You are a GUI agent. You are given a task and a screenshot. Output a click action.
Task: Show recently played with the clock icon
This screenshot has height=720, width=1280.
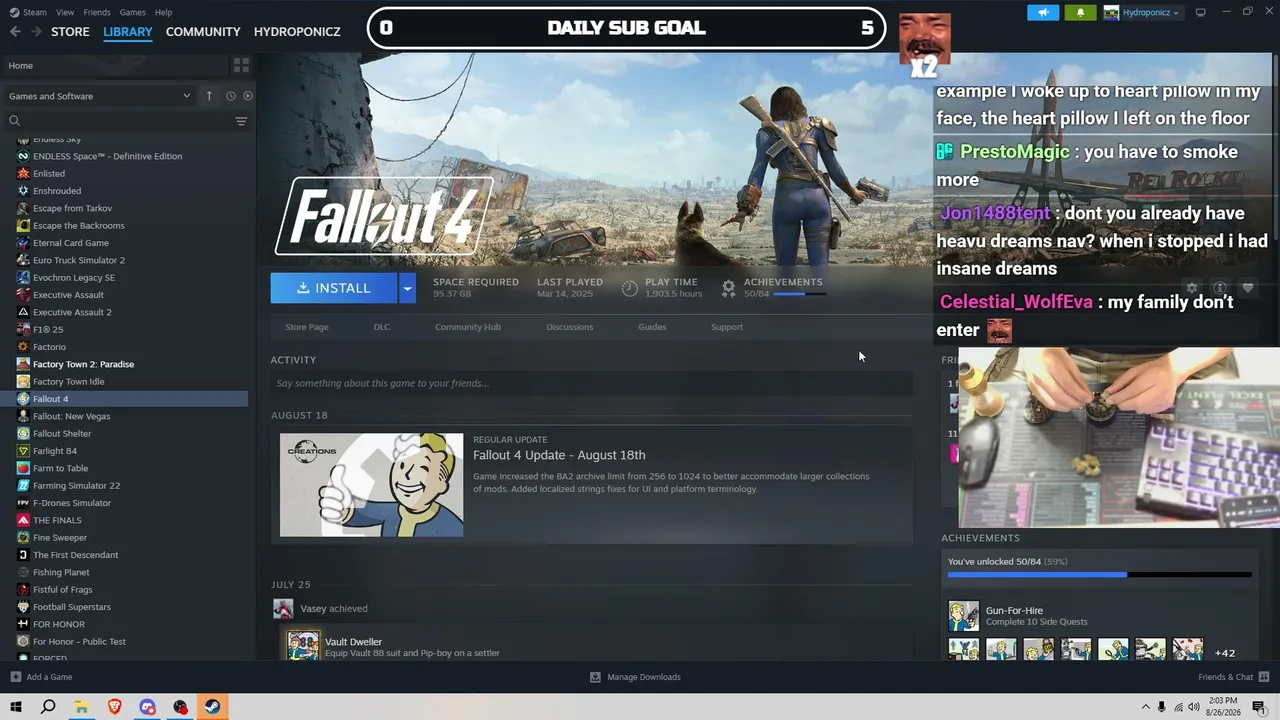point(230,96)
